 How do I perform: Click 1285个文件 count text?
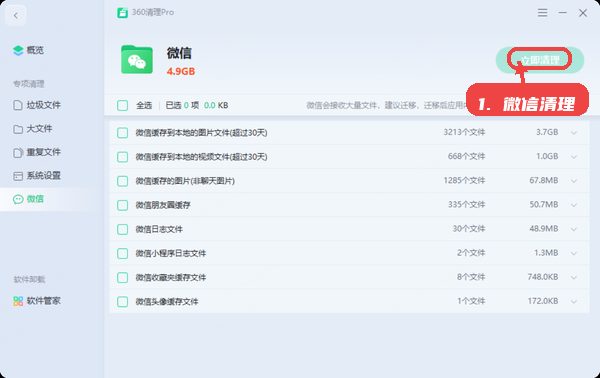coord(464,181)
